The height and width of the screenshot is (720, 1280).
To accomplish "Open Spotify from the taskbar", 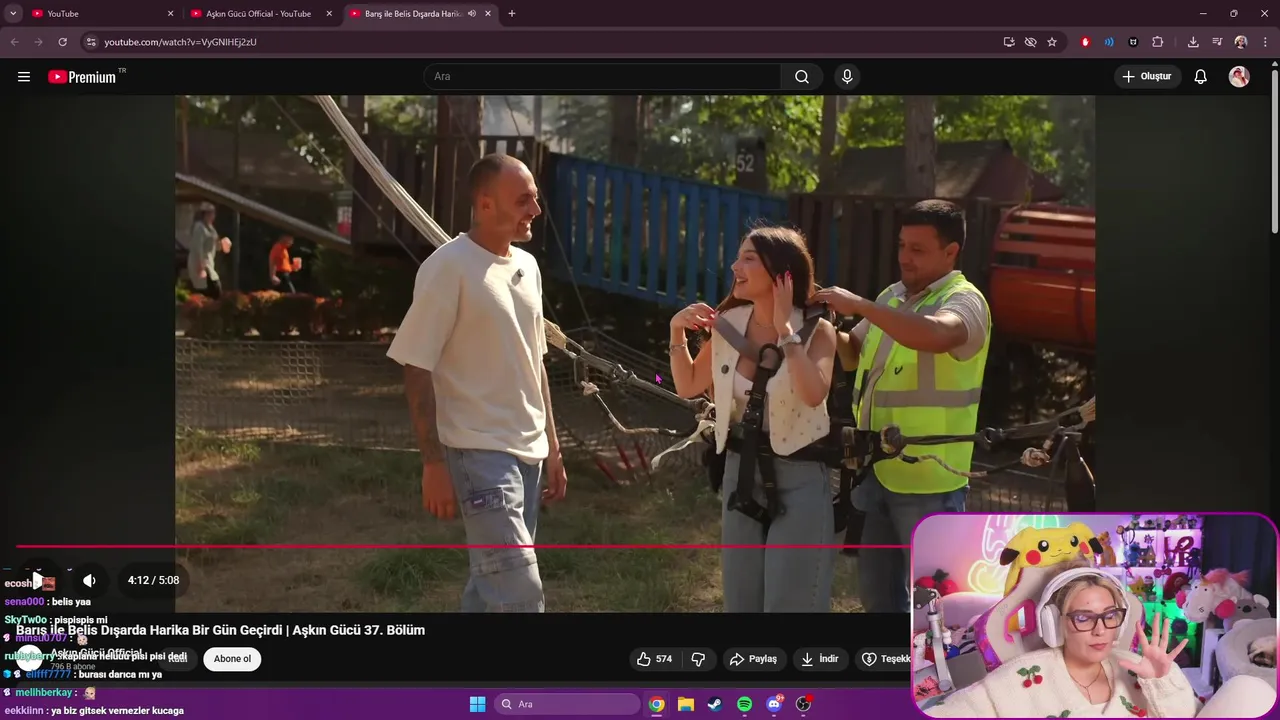I will [x=744, y=704].
